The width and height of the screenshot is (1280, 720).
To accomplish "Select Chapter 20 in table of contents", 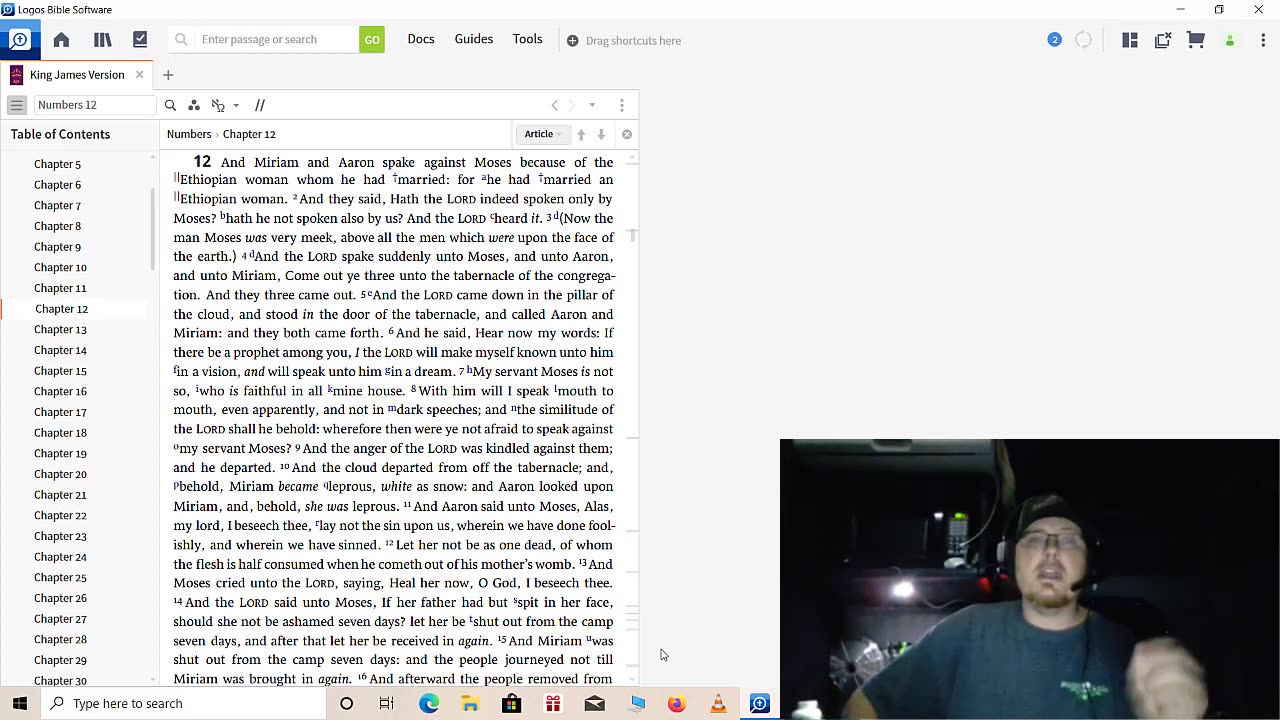I will [x=60, y=474].
